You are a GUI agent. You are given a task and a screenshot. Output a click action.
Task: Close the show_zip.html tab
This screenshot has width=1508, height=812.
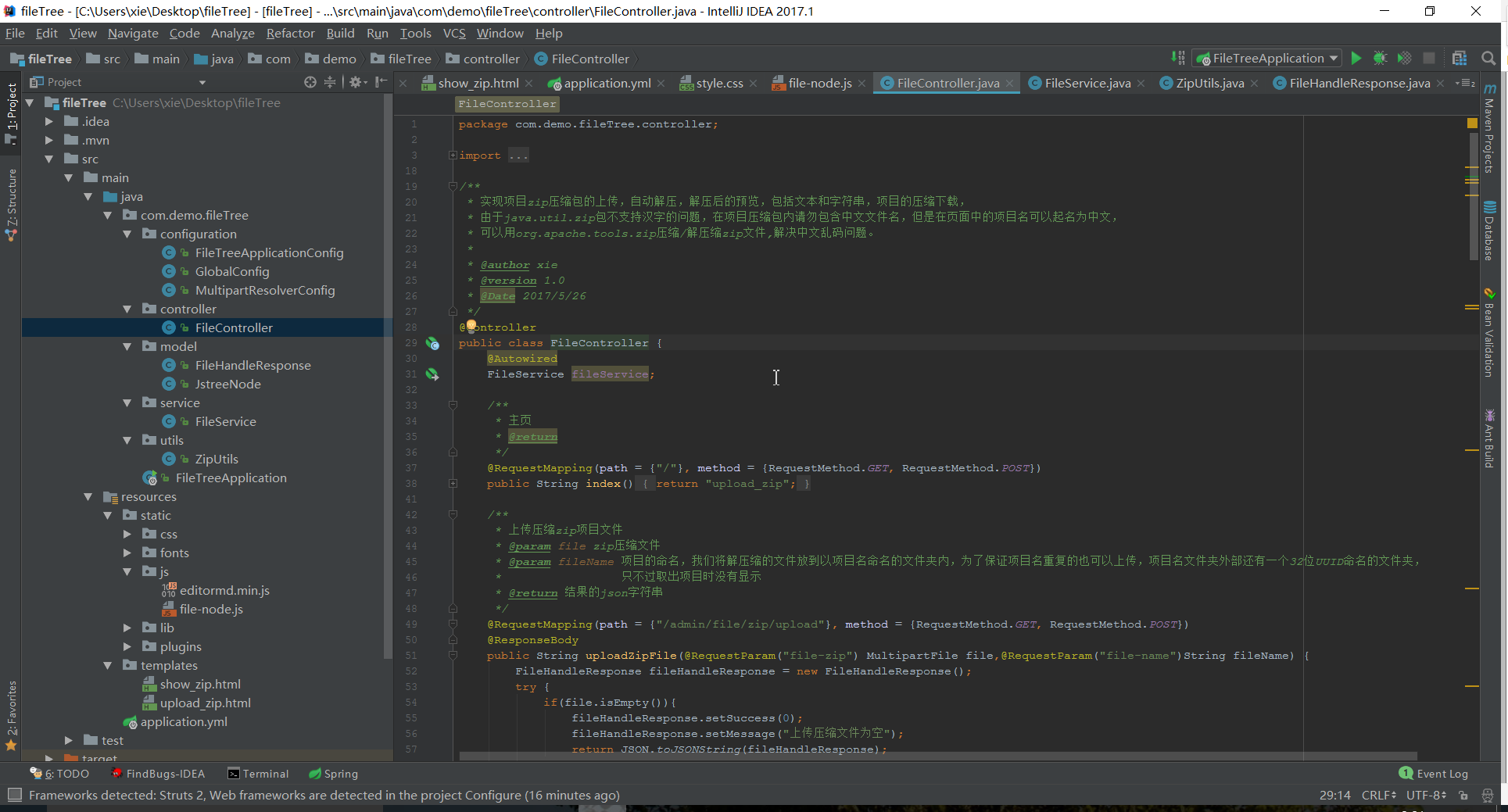pos(529,84)
